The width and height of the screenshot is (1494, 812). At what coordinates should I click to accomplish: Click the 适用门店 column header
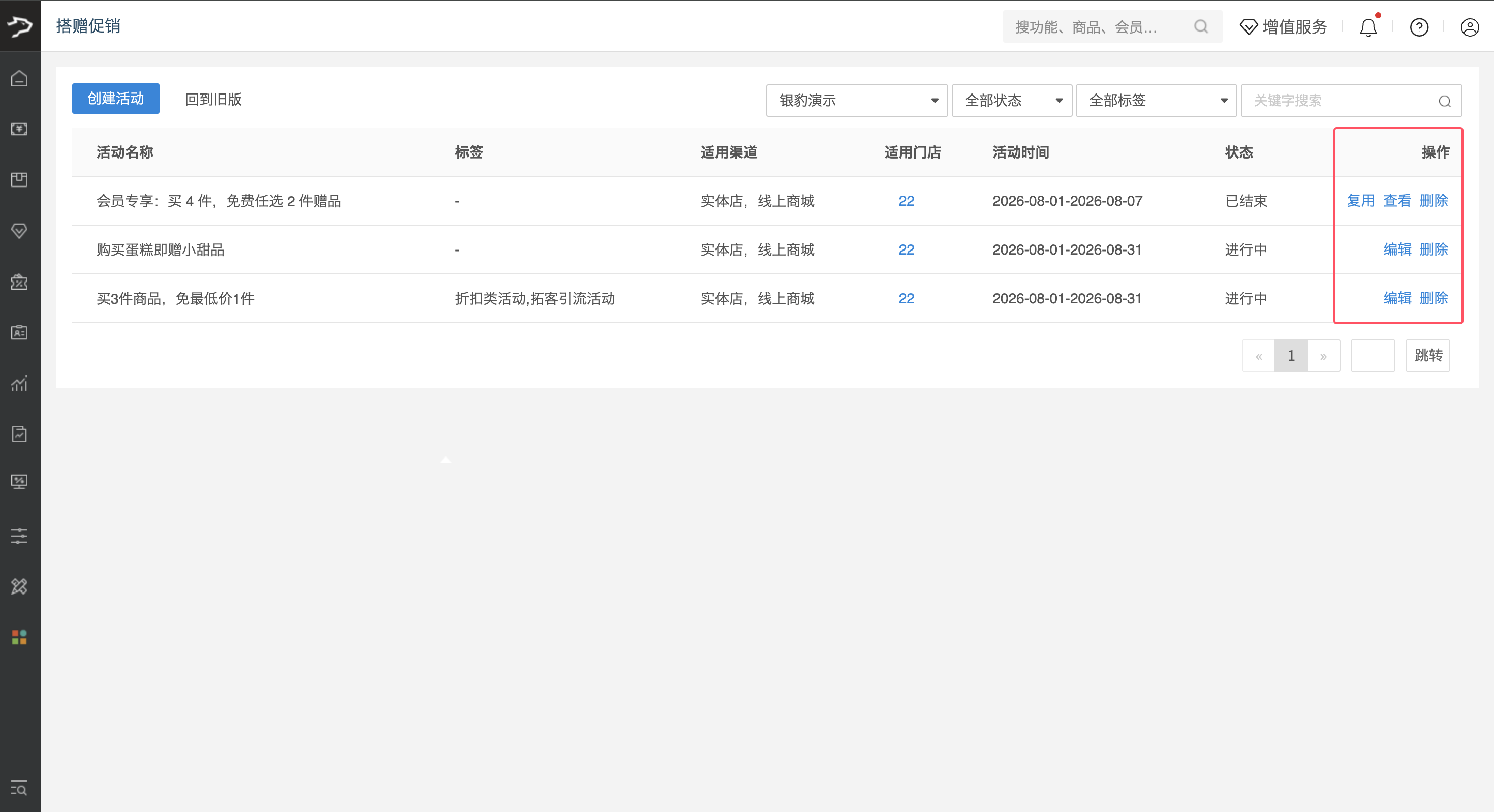tap(912, 152)
